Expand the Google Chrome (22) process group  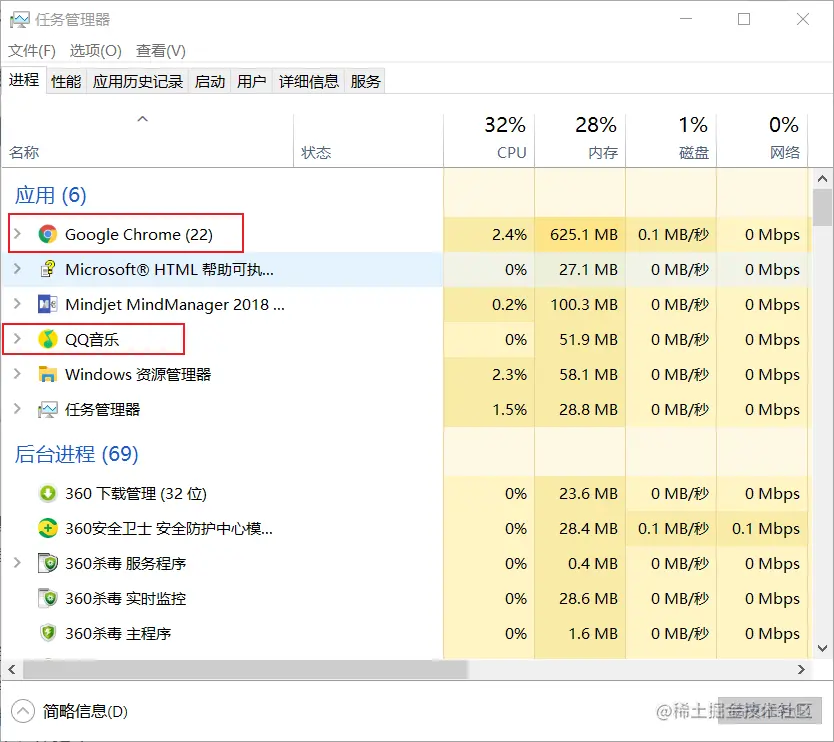click(18, 234)
